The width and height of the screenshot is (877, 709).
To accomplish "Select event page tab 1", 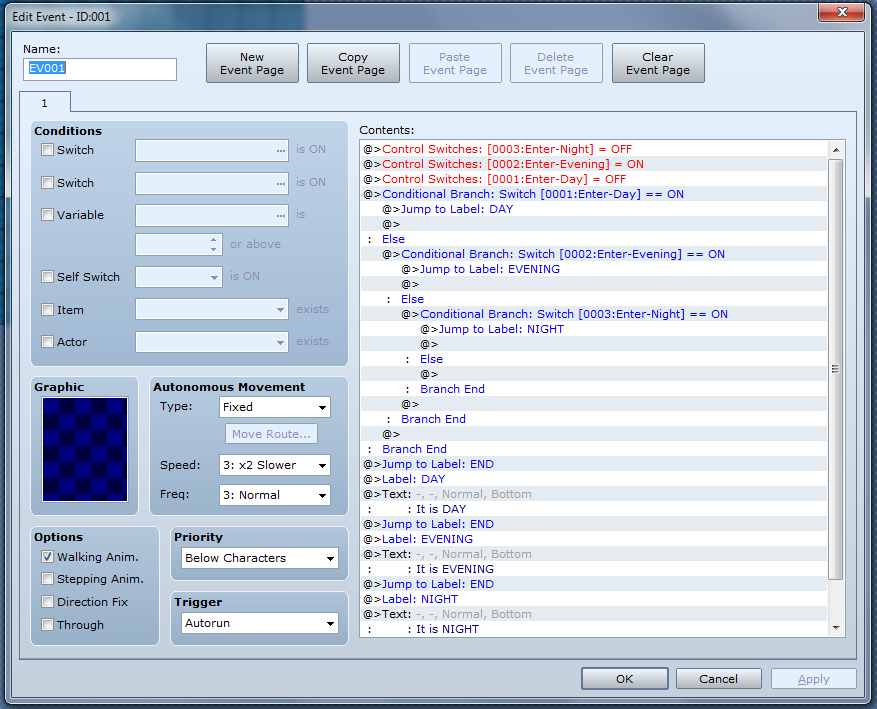I will (x=44, y=102).
